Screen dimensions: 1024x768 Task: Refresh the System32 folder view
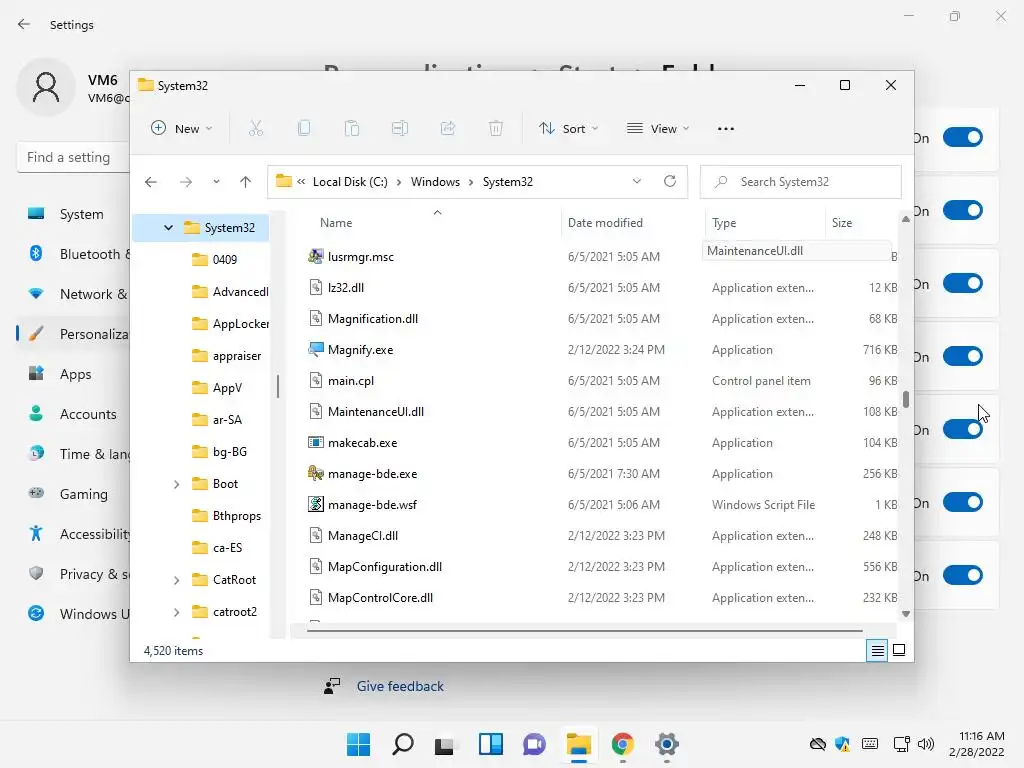669,181
